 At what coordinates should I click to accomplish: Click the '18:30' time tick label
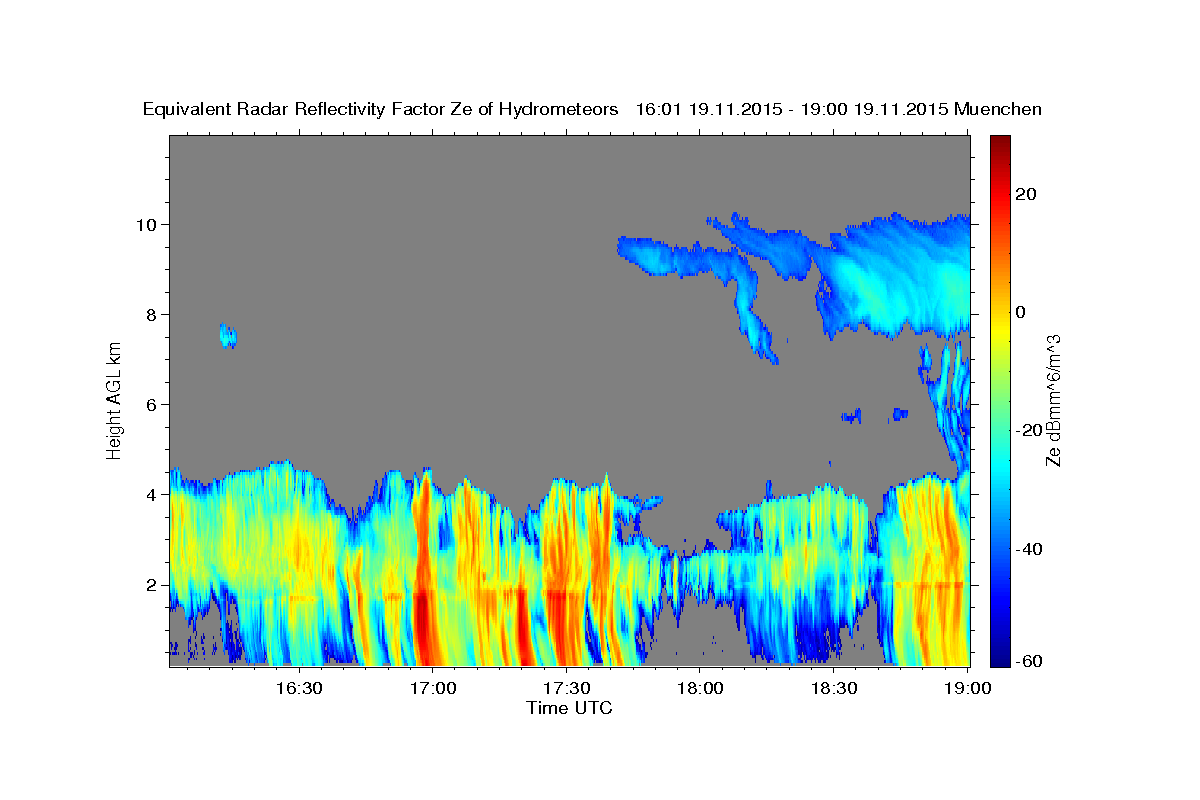pyautogui.click(x=835, y=688)
